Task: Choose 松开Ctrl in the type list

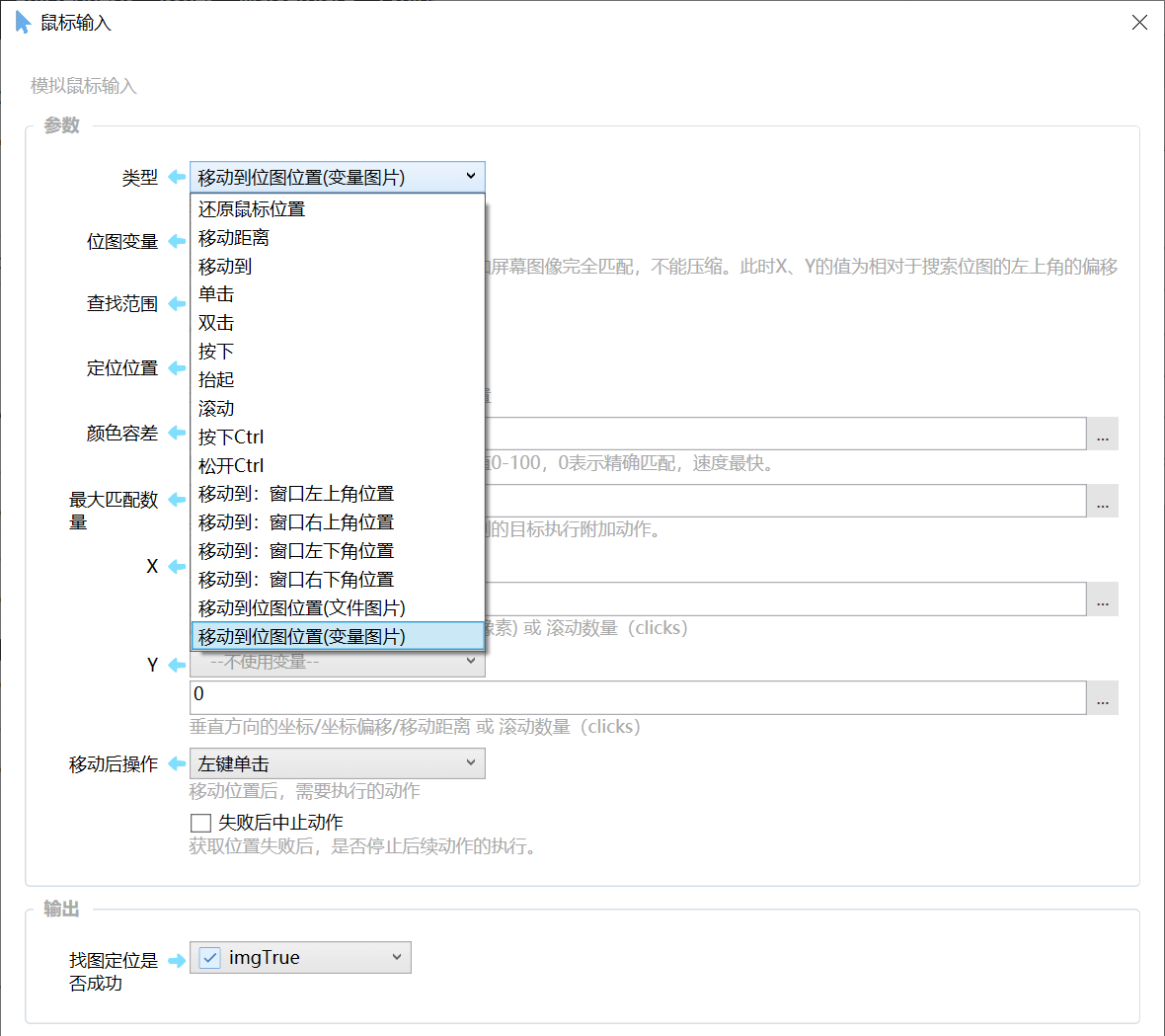Action: tap(338, 465)
